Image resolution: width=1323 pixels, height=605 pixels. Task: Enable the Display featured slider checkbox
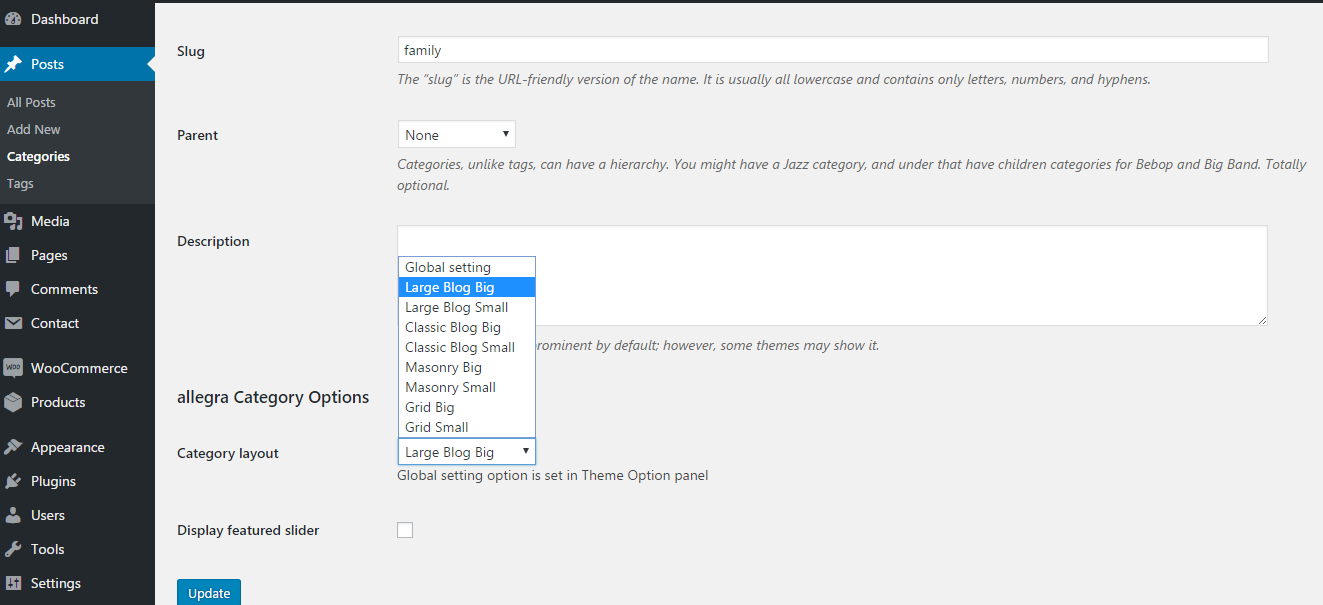[x=405, y=530]
